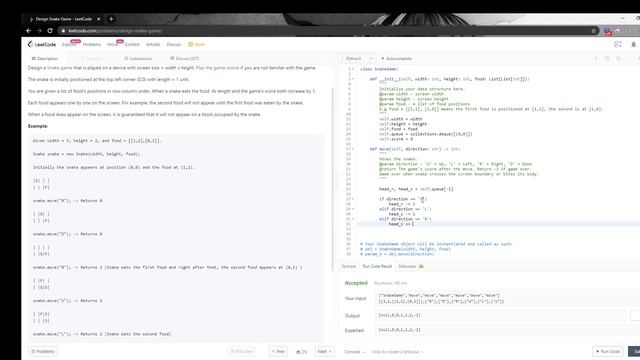Bookmark this page with the star icon
The height and width of the screenshot is (360, 640).
point(593,31)
